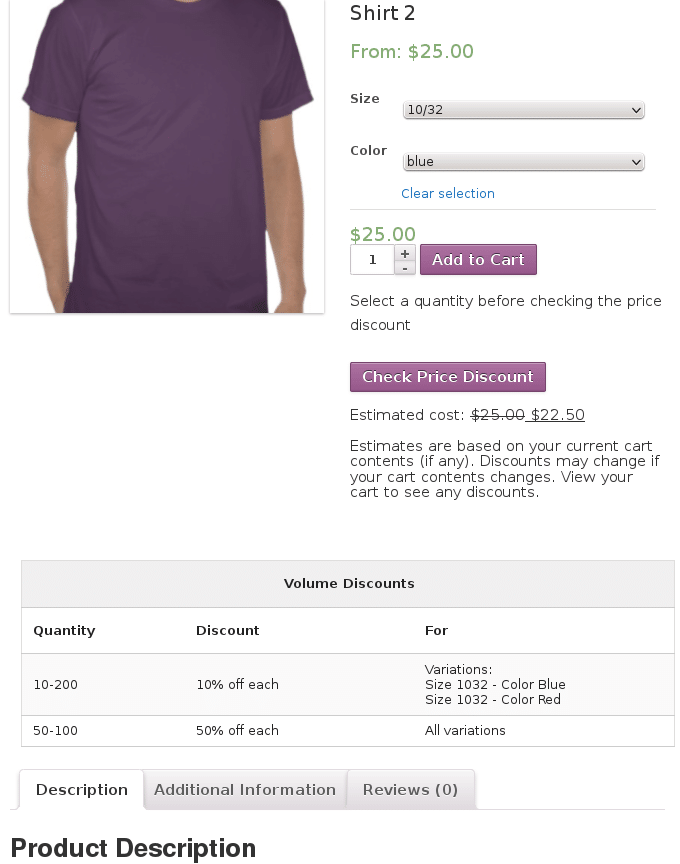The height and width of the screenshot is (864, 680).
Task: Decrease quantity with the minus button
Action: tap(404, 268)
